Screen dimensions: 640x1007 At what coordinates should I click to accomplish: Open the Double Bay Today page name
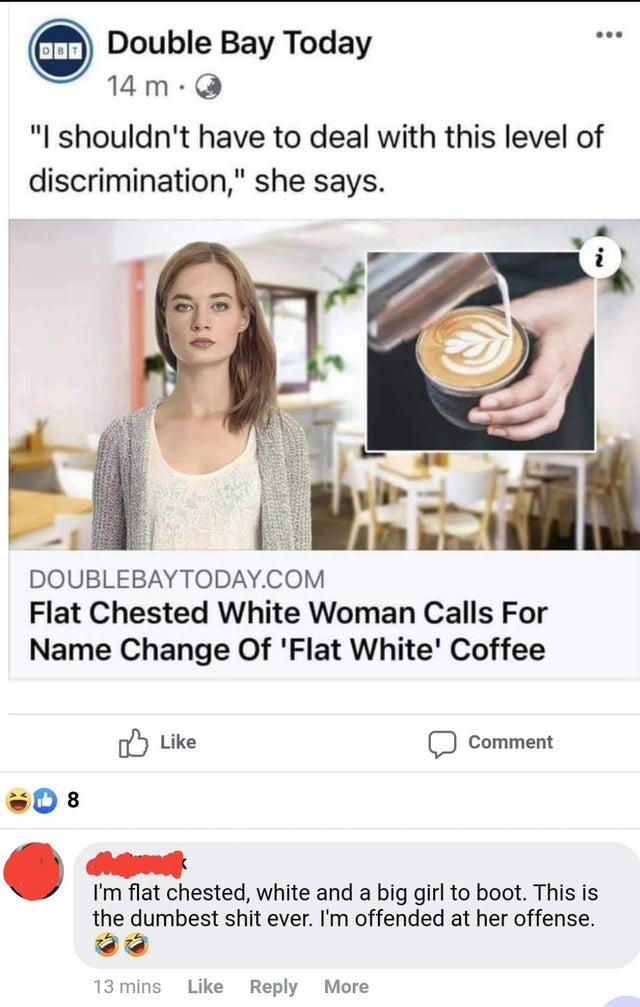(x=239, y=43)
